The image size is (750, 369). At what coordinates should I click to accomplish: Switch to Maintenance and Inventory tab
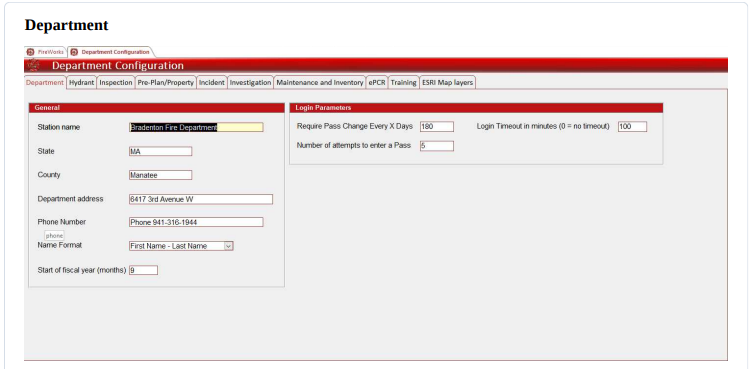[x=320, y=83]
